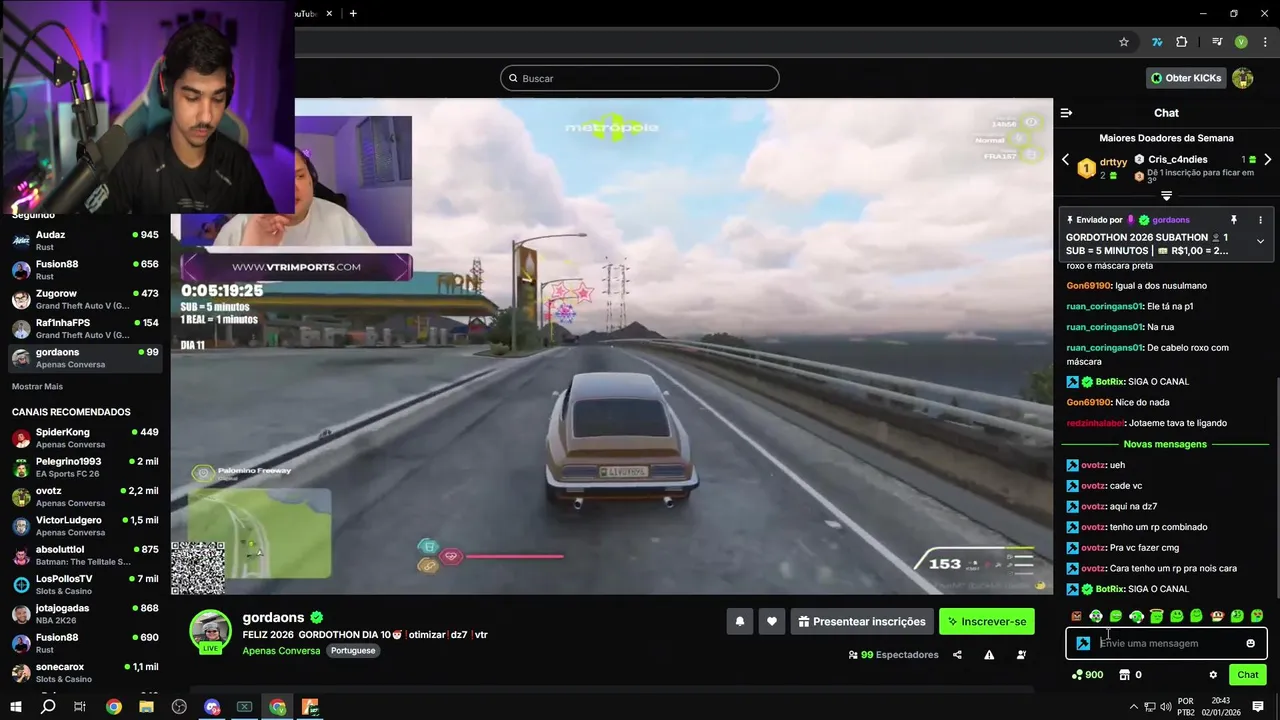Open a new browser tab with the plus

353,13
